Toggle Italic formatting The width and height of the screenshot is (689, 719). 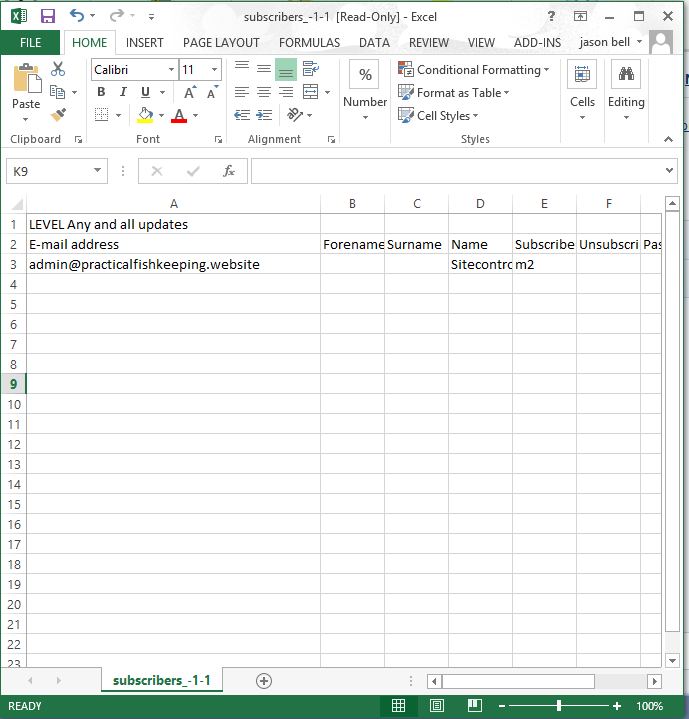[x=122, y=92]
